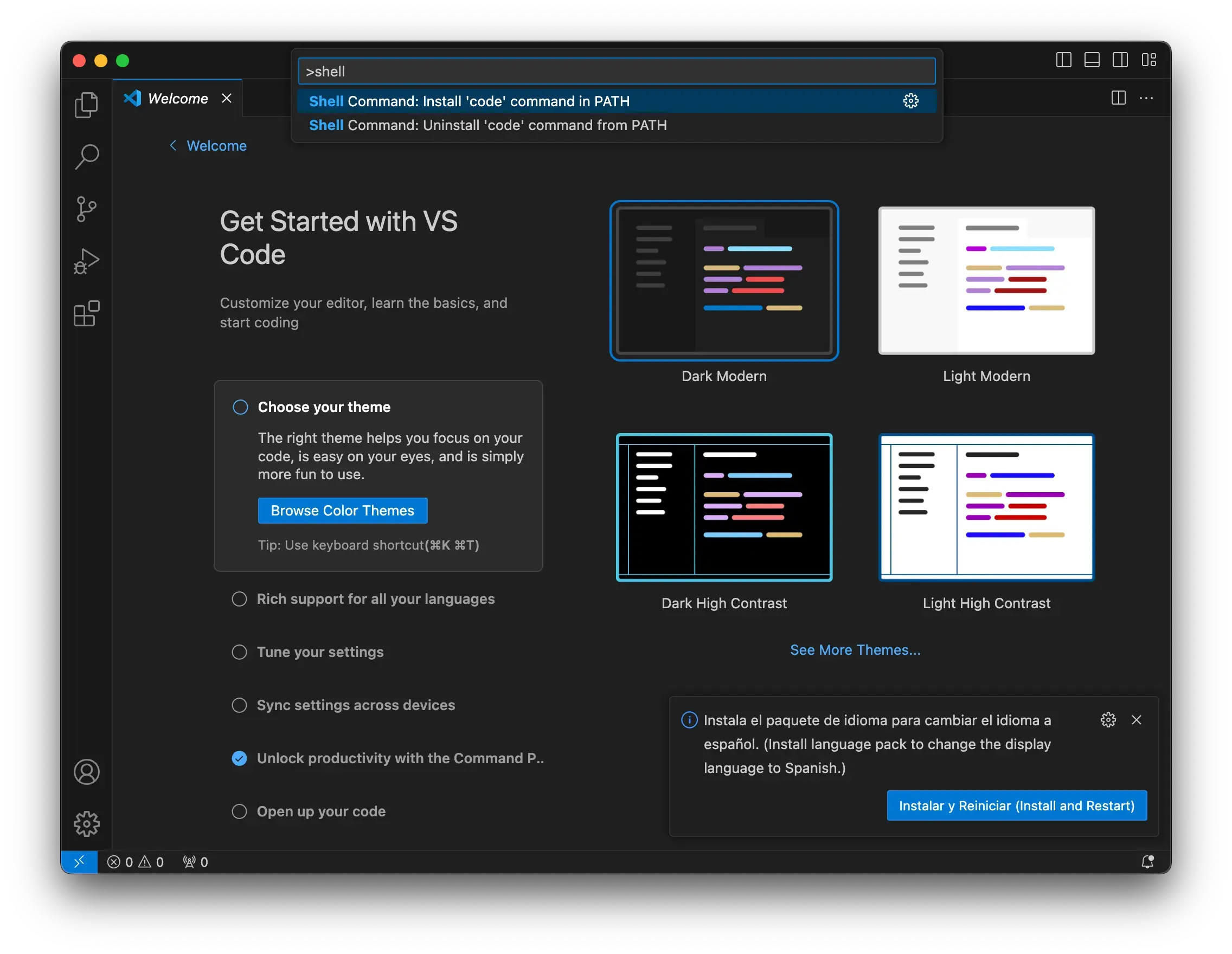The height and width of the screenshot is (954, 1232).
Task: Run Shell Command: Uninstall 'code' from PATH
Action: pyautogui.click(x=616, y=125)
